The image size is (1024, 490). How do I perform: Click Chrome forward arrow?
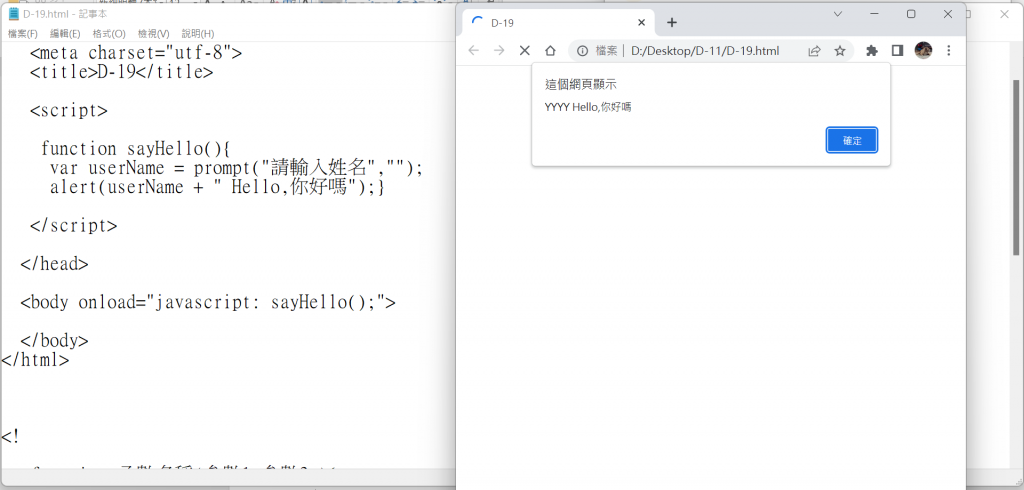point(499,50)
